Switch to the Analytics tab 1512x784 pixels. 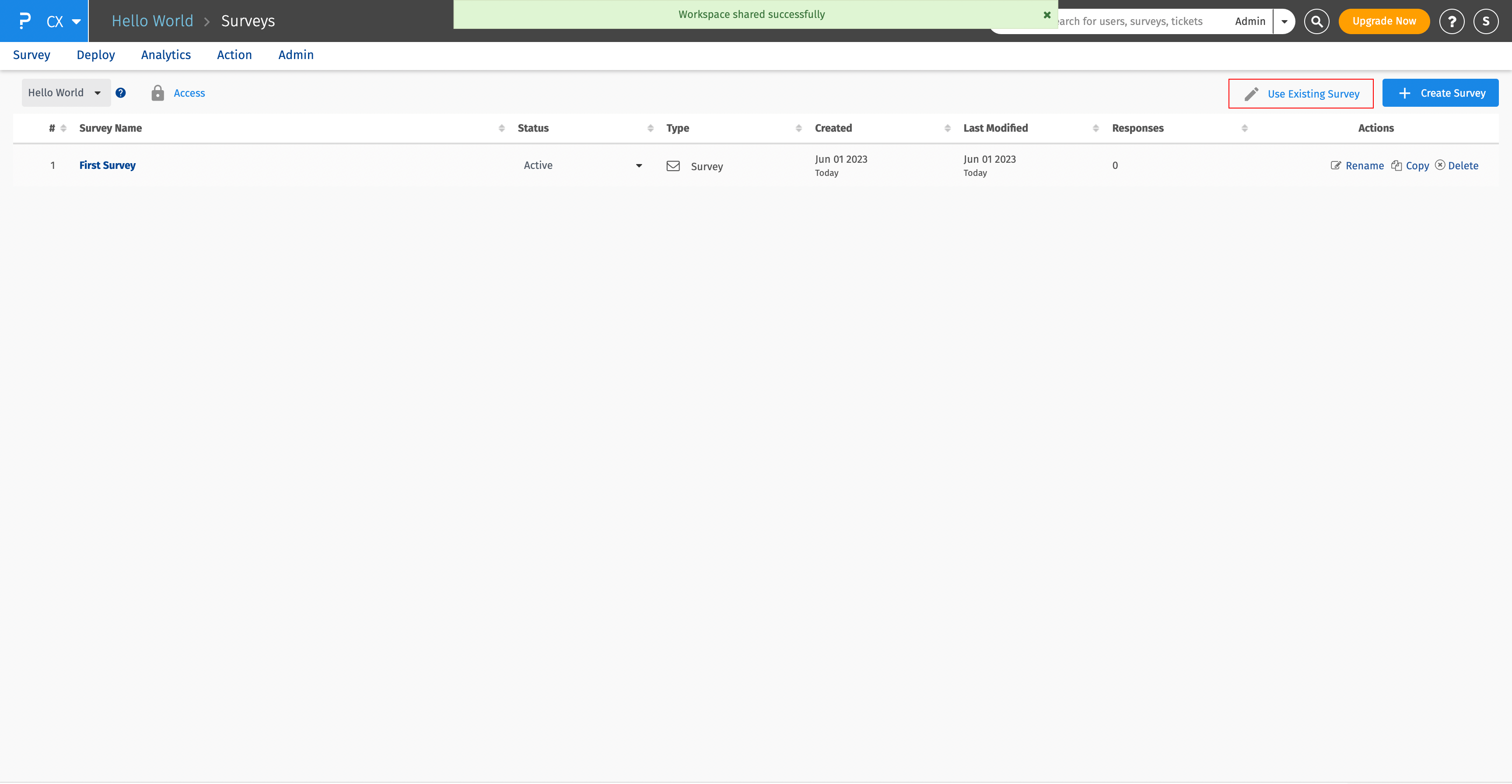coord(166,55)
